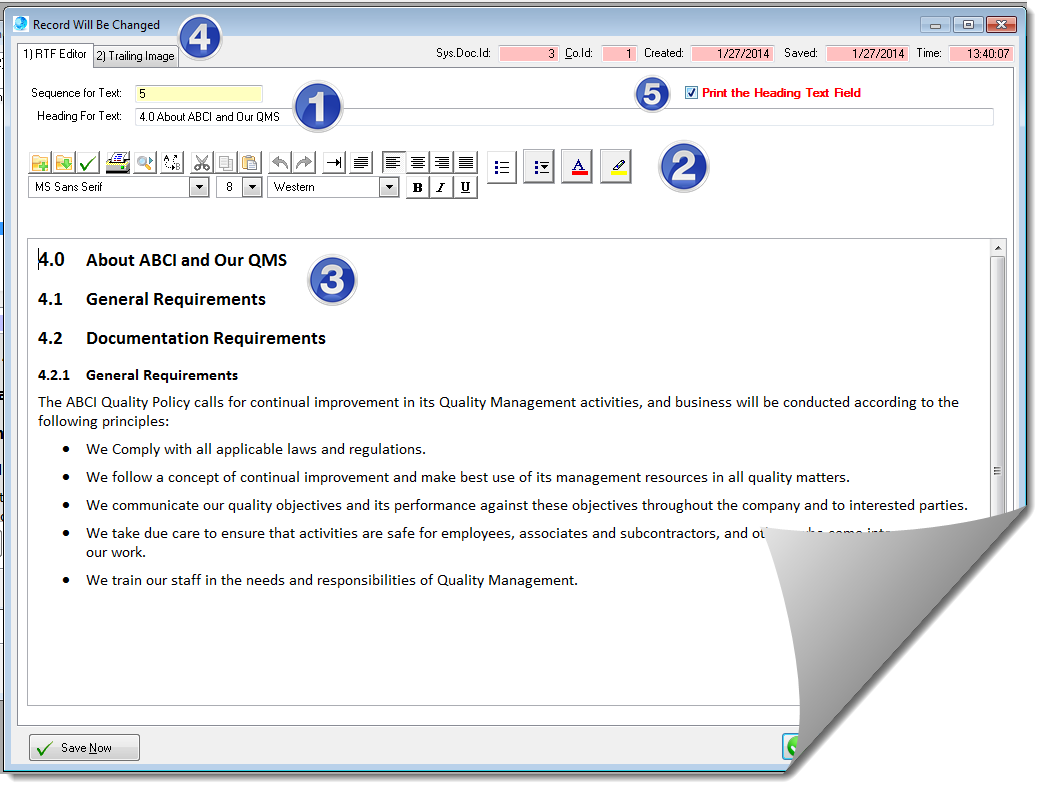Click the green checkmark toolbar icon

pyautogui.click(x=88, y=162)
